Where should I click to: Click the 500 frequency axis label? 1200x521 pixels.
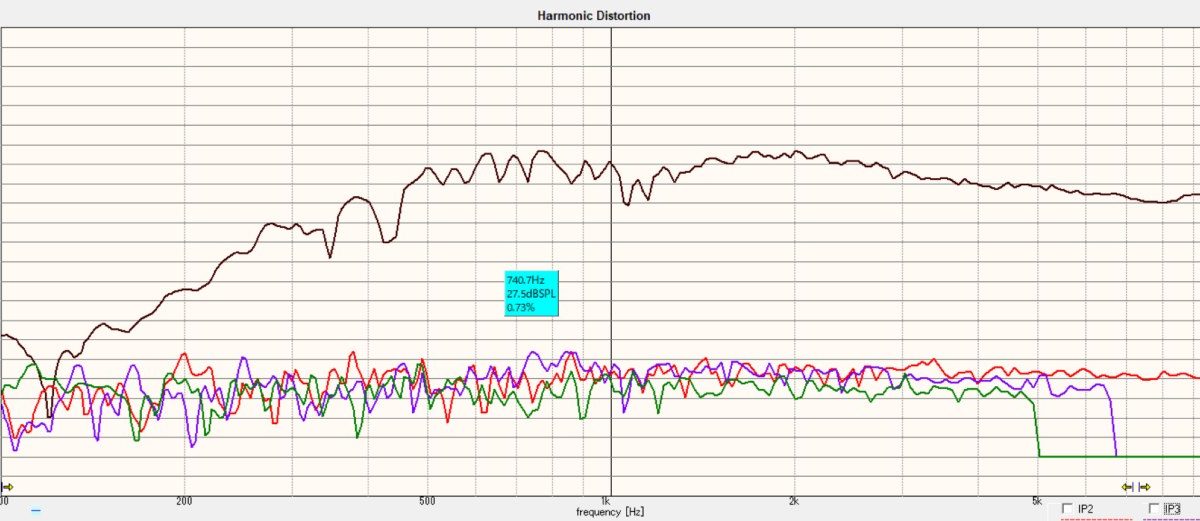(426, 499)
